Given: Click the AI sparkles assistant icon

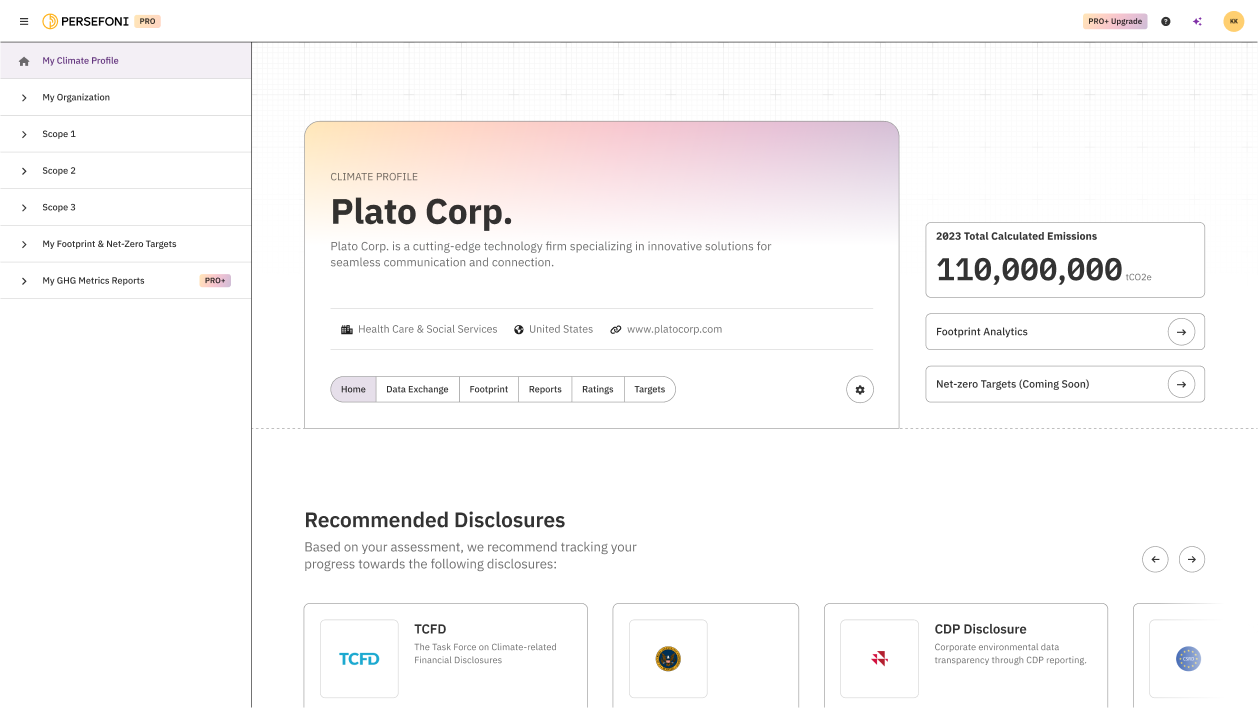Looking at the screenshot, I should (x=1197, y=20).
